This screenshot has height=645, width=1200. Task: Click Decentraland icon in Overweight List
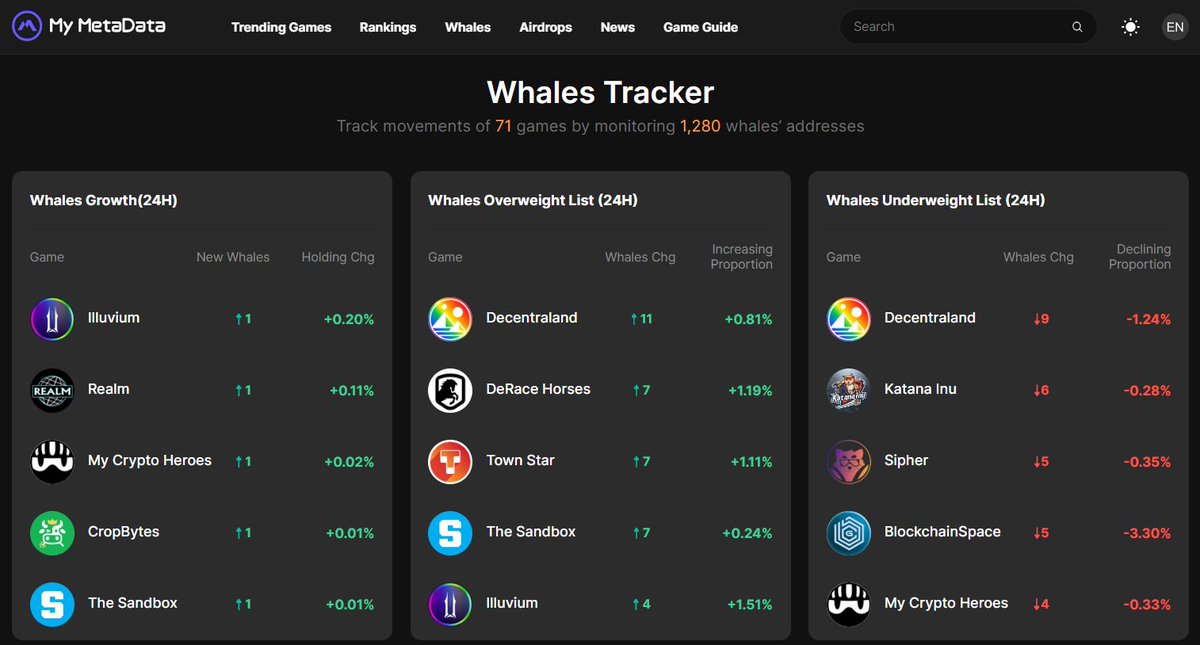[x=450, y=319]
